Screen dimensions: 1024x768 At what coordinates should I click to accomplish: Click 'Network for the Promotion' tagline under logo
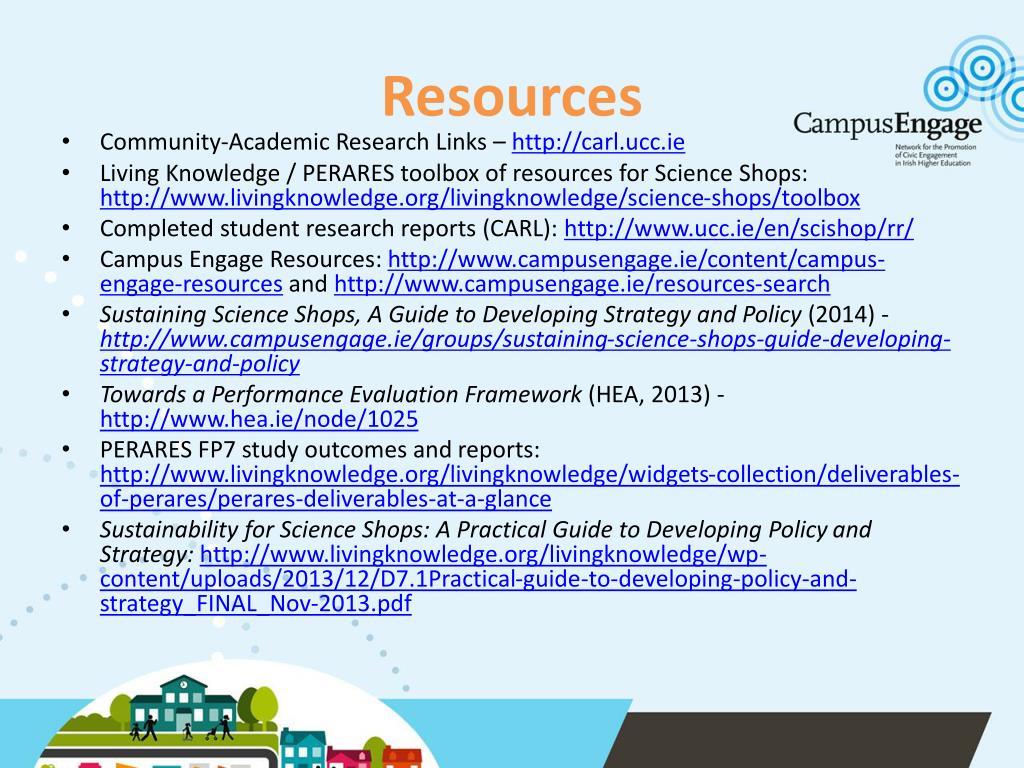[935, 148]
